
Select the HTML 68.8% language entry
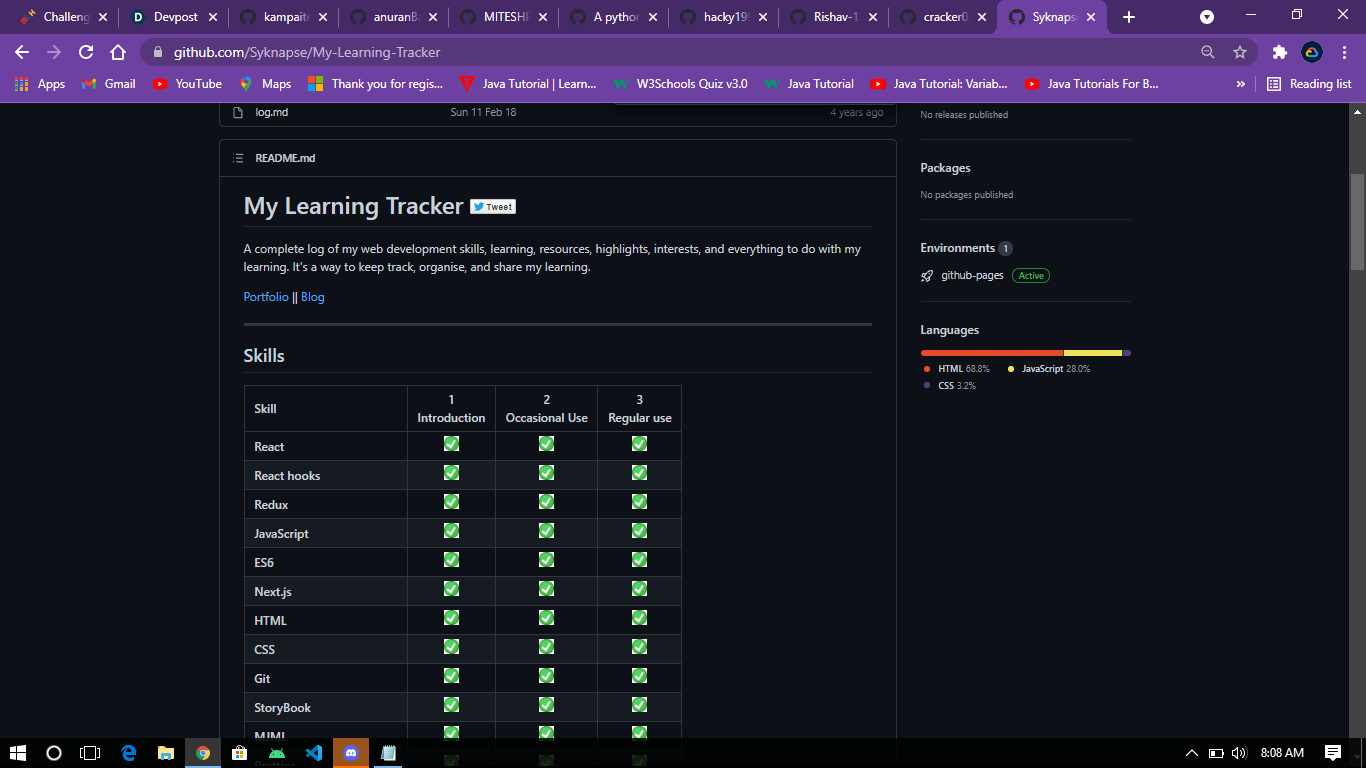point(956,369)
